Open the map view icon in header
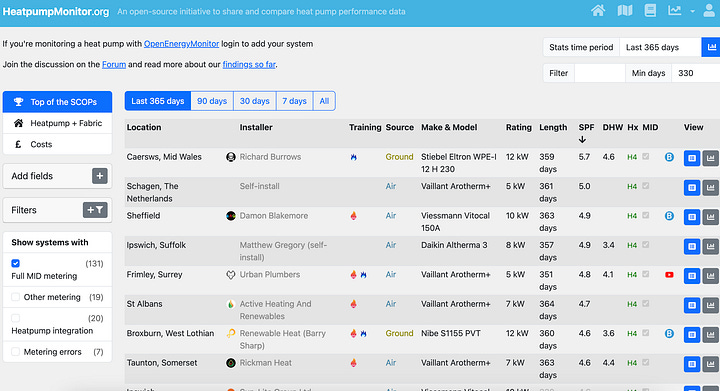Image resolution: width=720 pixels, height=391 pixels. click(624, 10)
